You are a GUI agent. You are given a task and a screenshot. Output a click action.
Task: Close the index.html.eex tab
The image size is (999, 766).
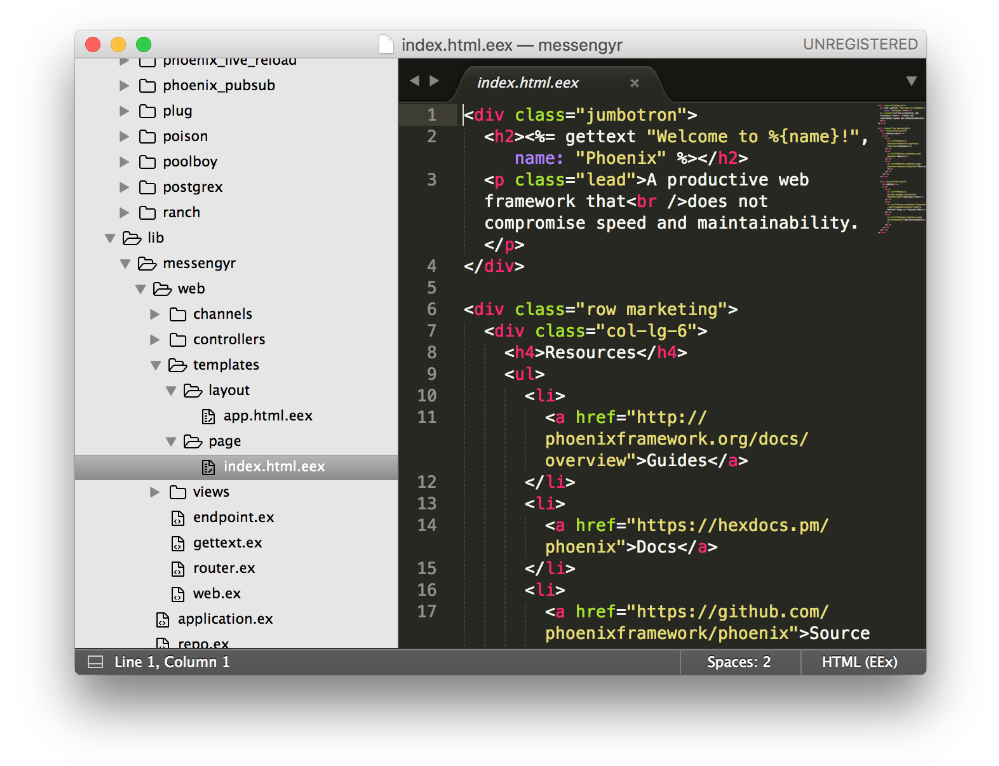click(x=634, y=83)
